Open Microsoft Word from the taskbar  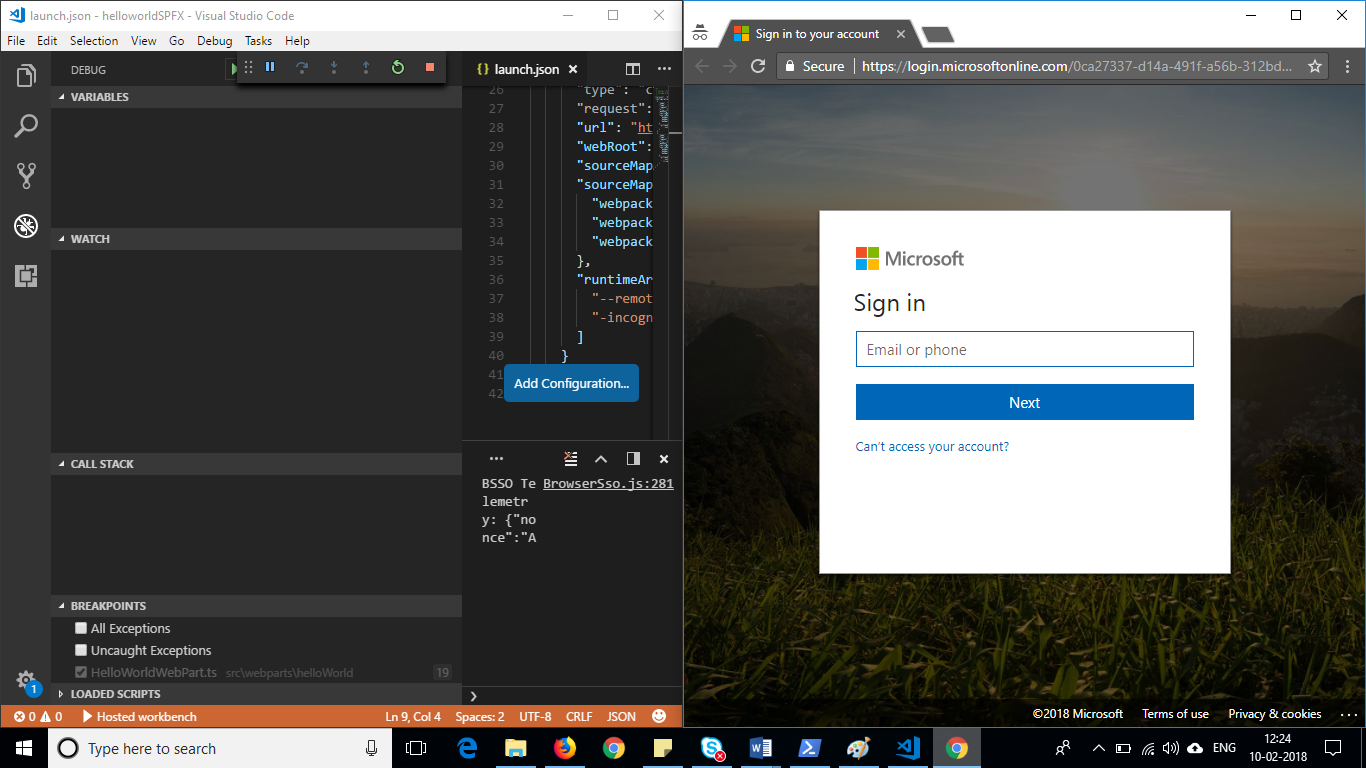[762, 748]
